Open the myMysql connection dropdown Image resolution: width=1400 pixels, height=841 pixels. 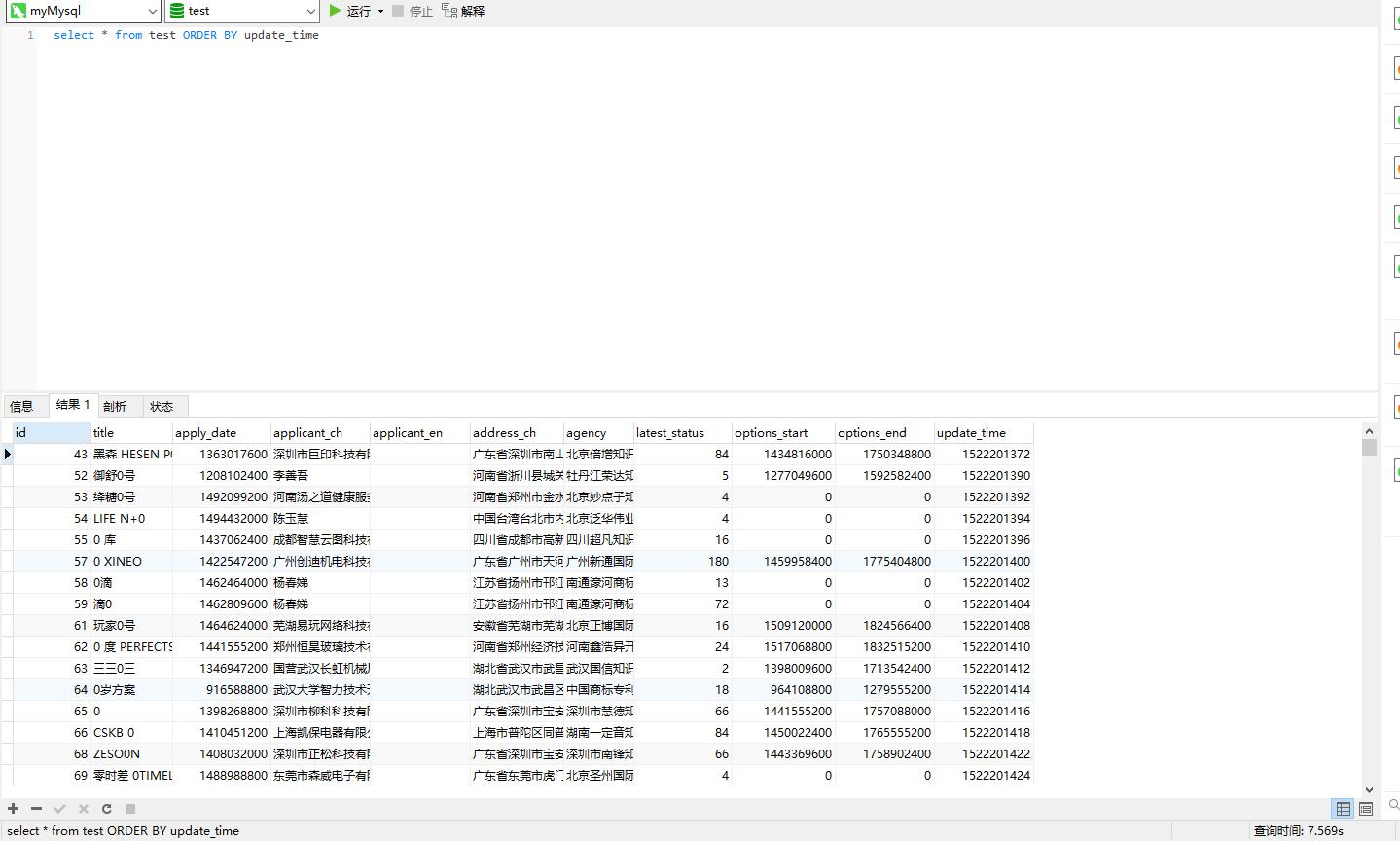pos(84,11)
